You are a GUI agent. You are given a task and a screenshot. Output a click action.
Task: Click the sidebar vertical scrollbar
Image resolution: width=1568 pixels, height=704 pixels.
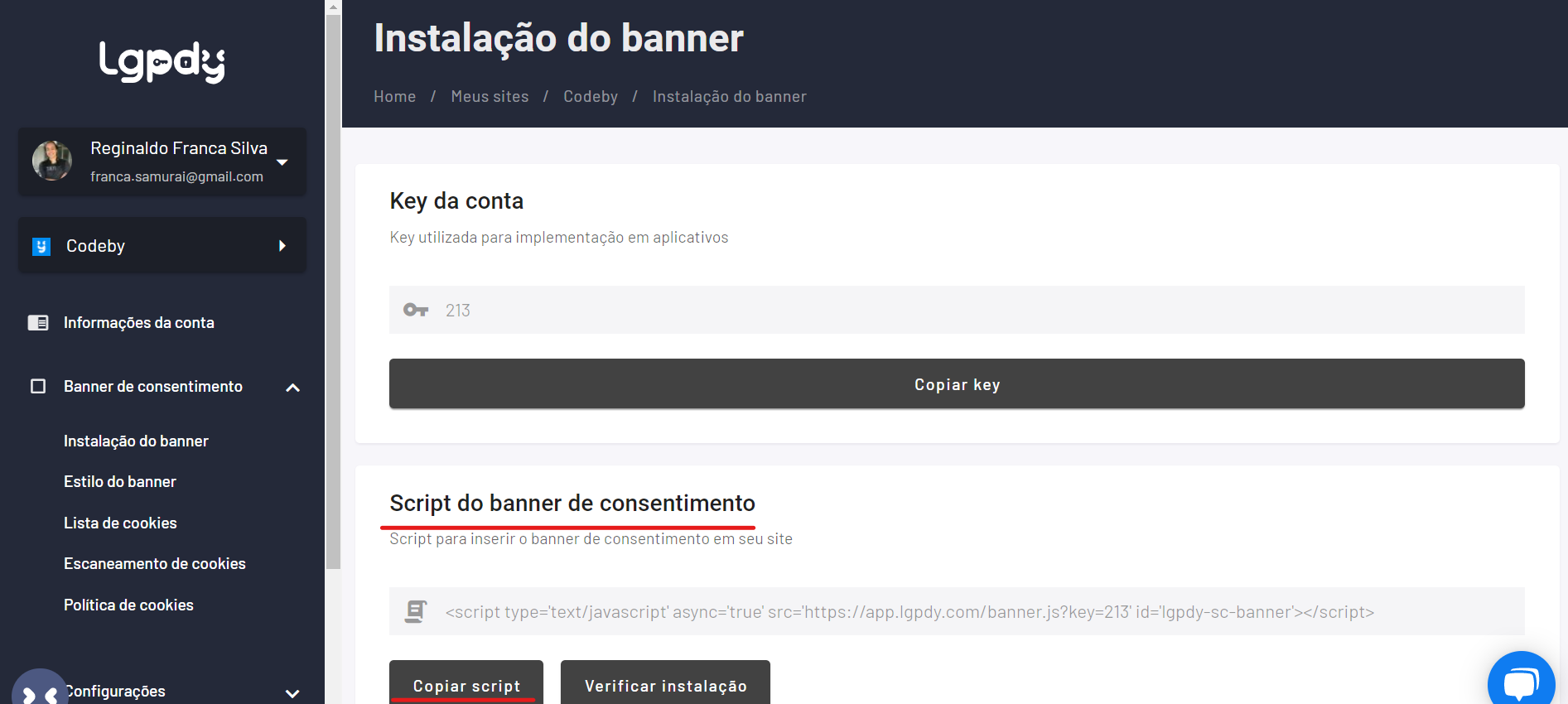point(333,292)
